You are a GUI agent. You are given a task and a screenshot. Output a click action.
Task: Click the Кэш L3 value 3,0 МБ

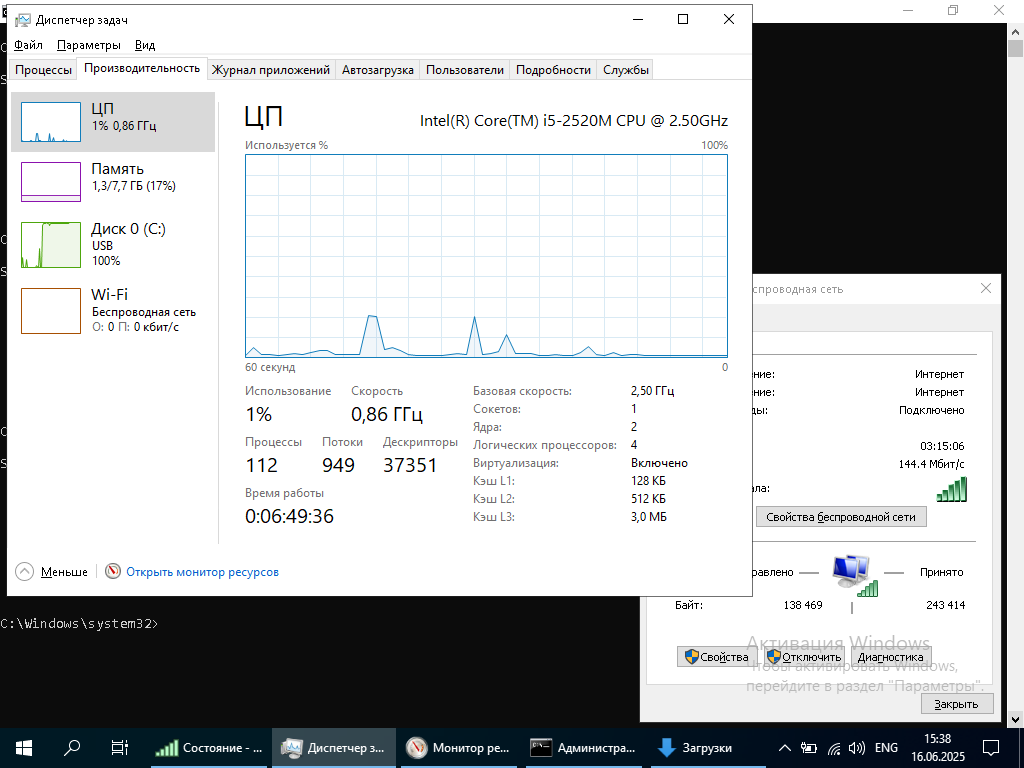(648, 517)
